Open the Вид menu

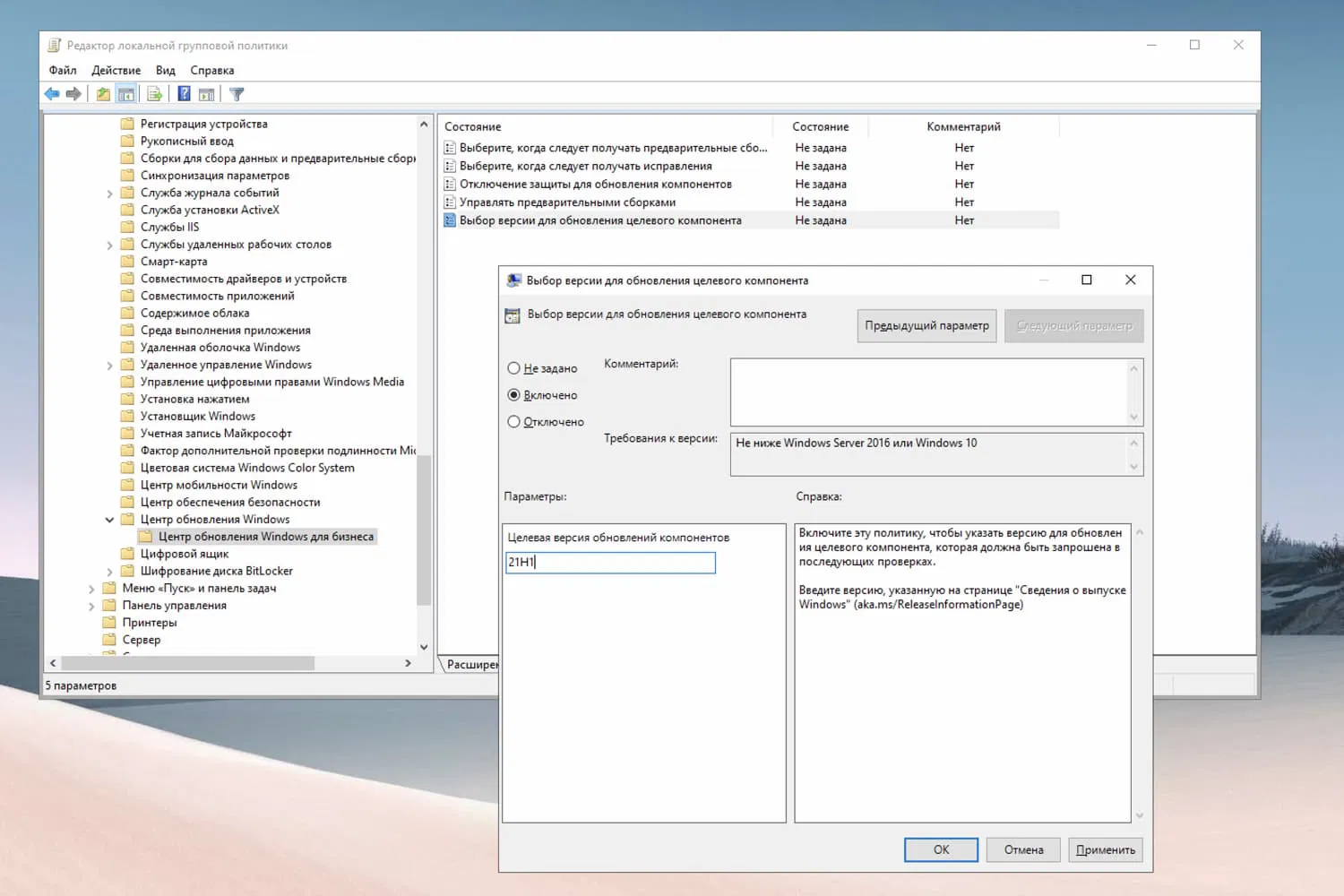165,70
